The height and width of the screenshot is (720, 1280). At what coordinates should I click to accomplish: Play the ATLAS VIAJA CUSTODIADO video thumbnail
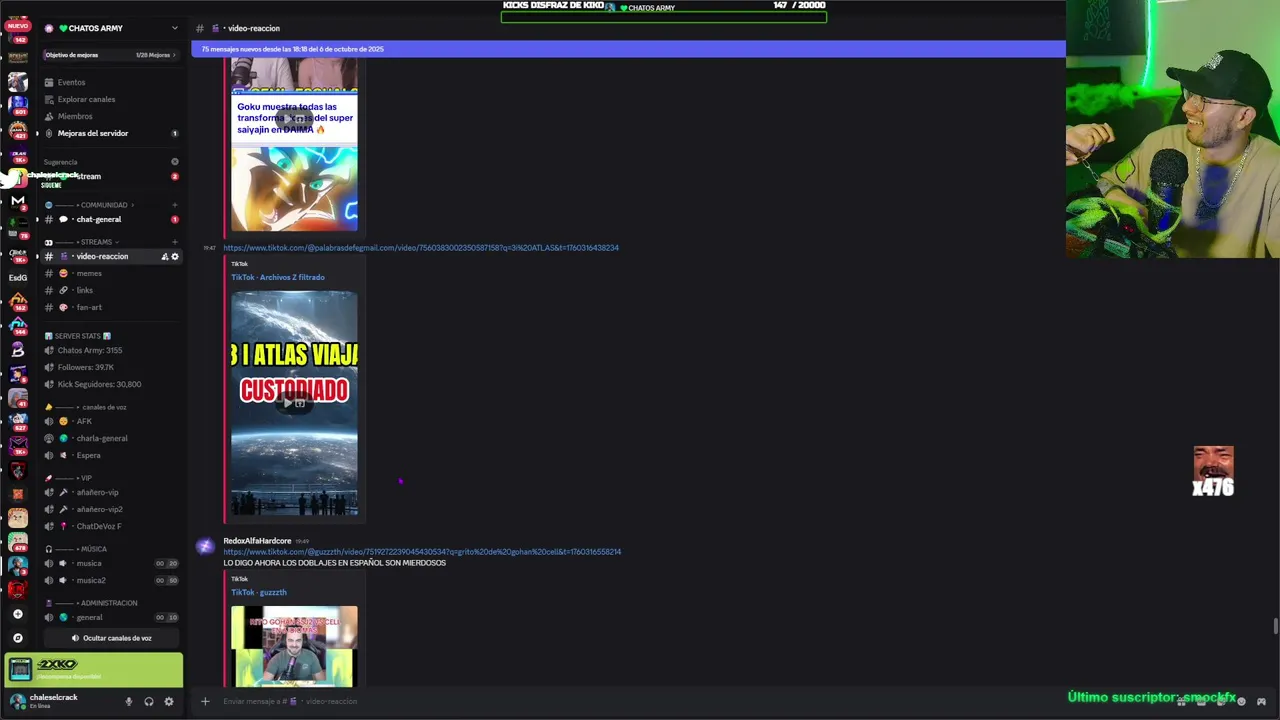click(x=294, y=403)
